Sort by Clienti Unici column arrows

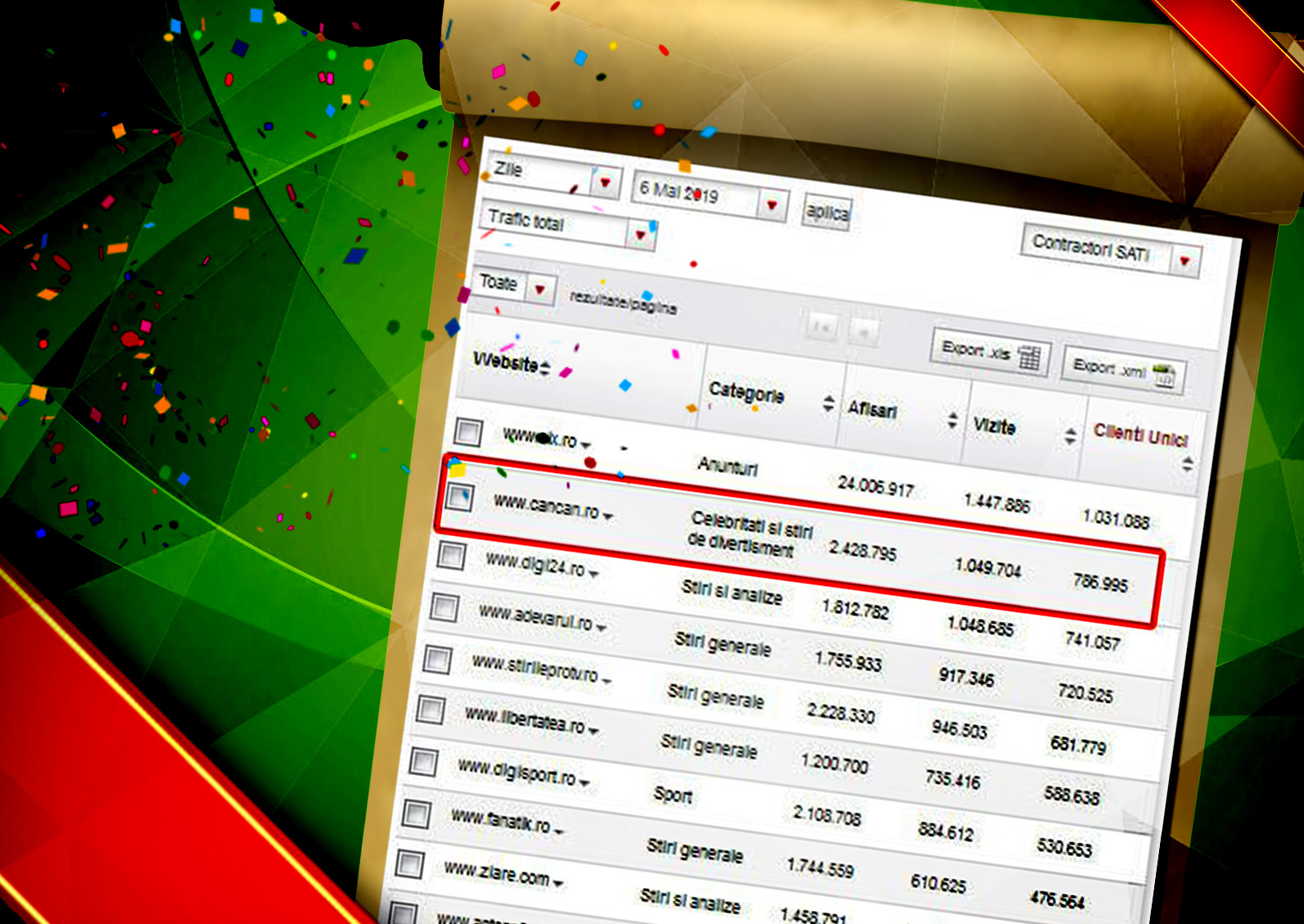[x=1187, y=465]
